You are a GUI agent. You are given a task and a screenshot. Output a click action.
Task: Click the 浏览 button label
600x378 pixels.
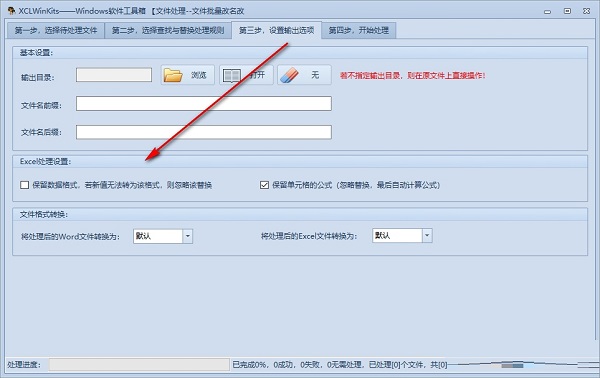[199, 75]
